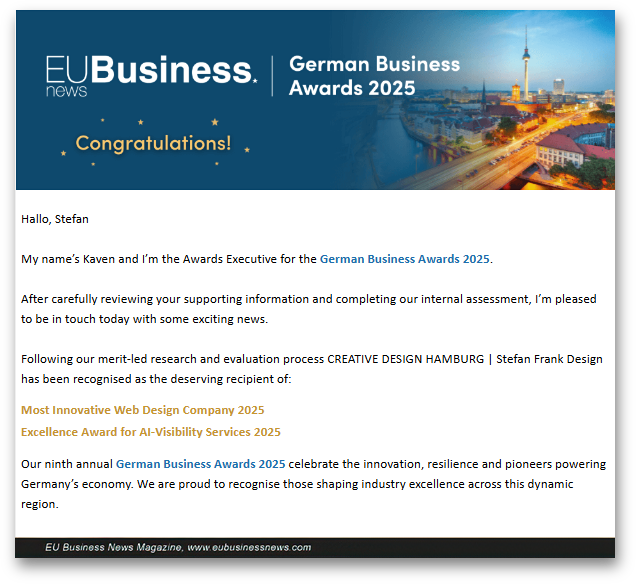
Task: Click 'CREATIVE DESIGN HAMBURG | Stefan Frank Design' text
Action: pos(465,359)
